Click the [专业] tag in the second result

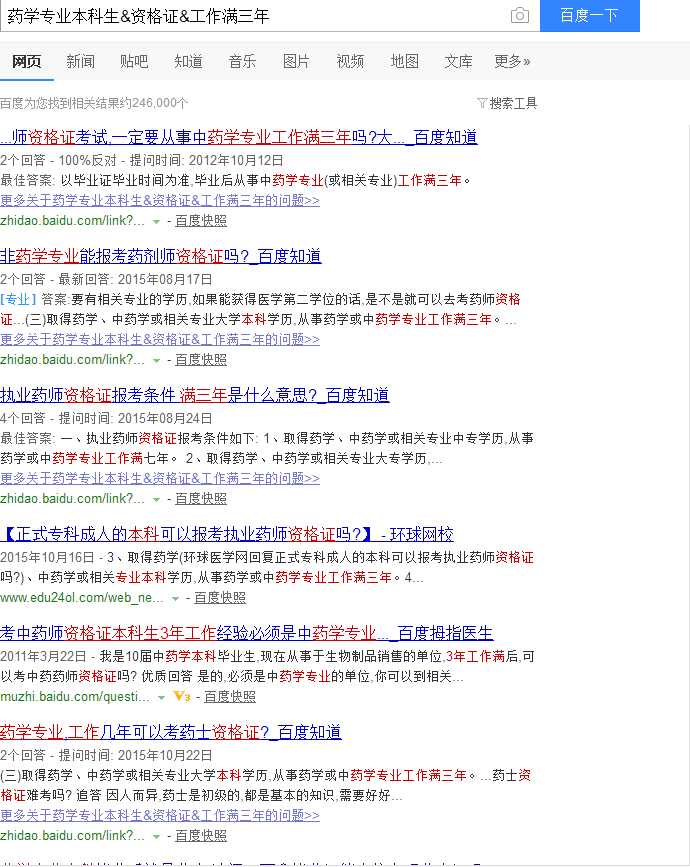(x=18, y=299)
